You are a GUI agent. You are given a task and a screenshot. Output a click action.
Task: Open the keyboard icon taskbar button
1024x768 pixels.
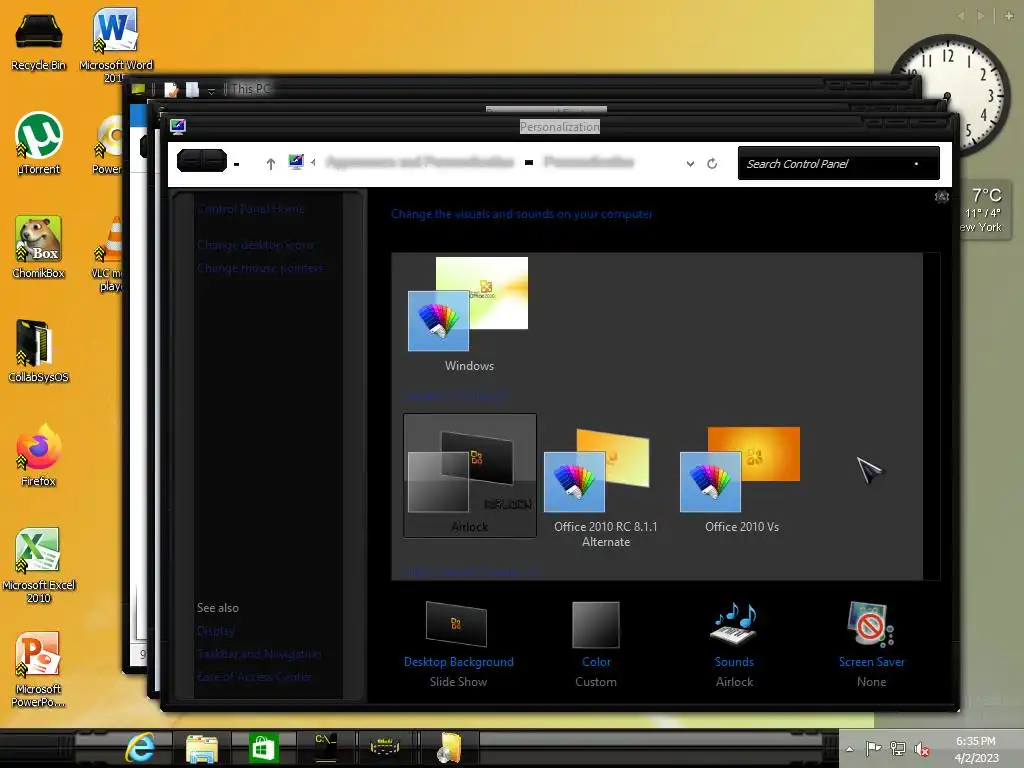pyautogui.click(x=385, y=747)
